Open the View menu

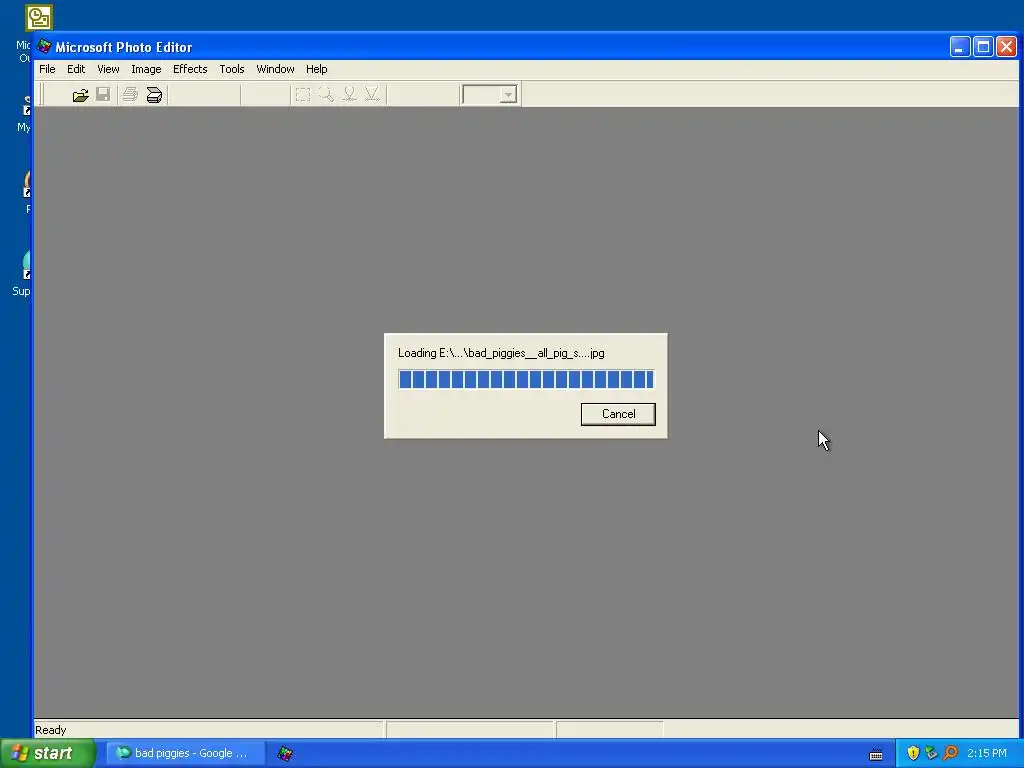108,69
